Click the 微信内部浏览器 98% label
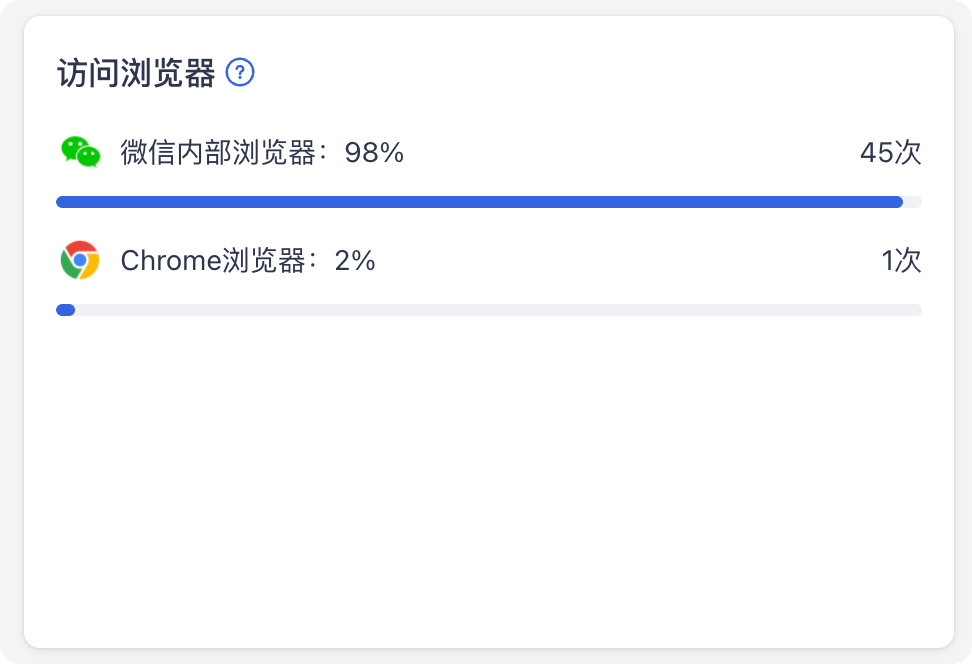This screenshot has height=664, width=972. pos(262,153)
